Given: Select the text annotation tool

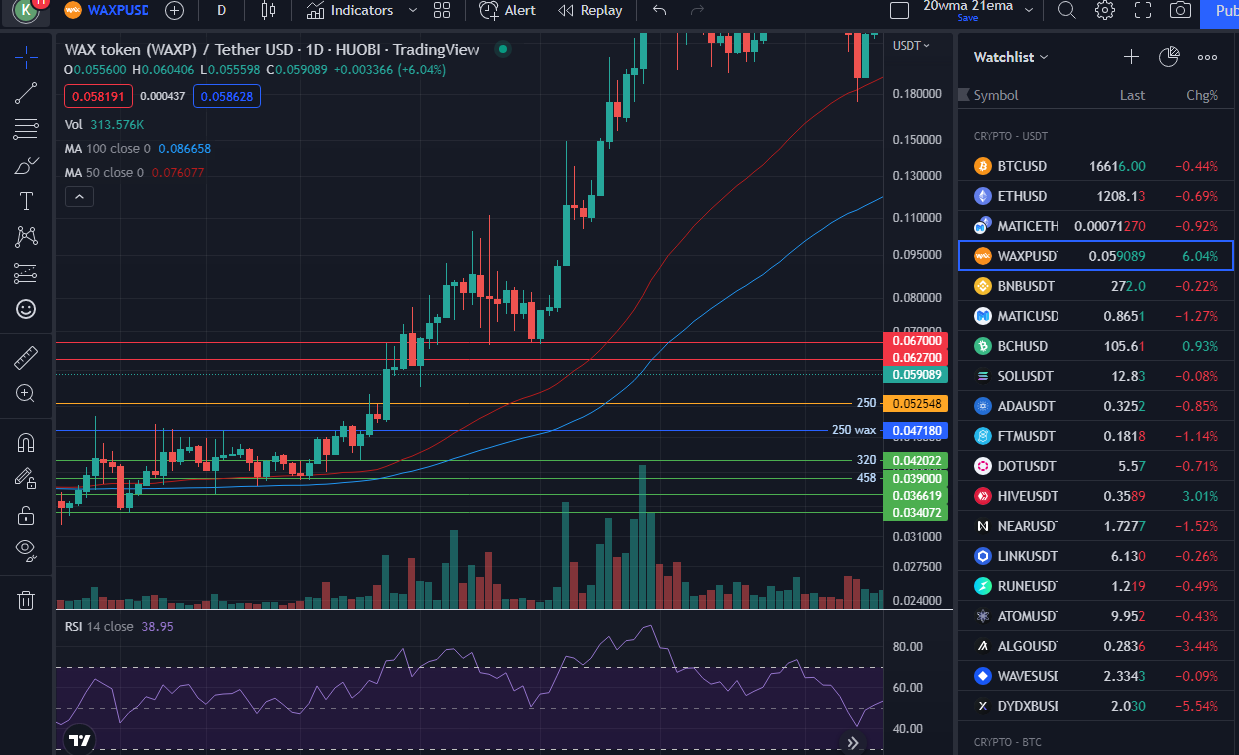Looking at the screenshot, I should (26, 201).
